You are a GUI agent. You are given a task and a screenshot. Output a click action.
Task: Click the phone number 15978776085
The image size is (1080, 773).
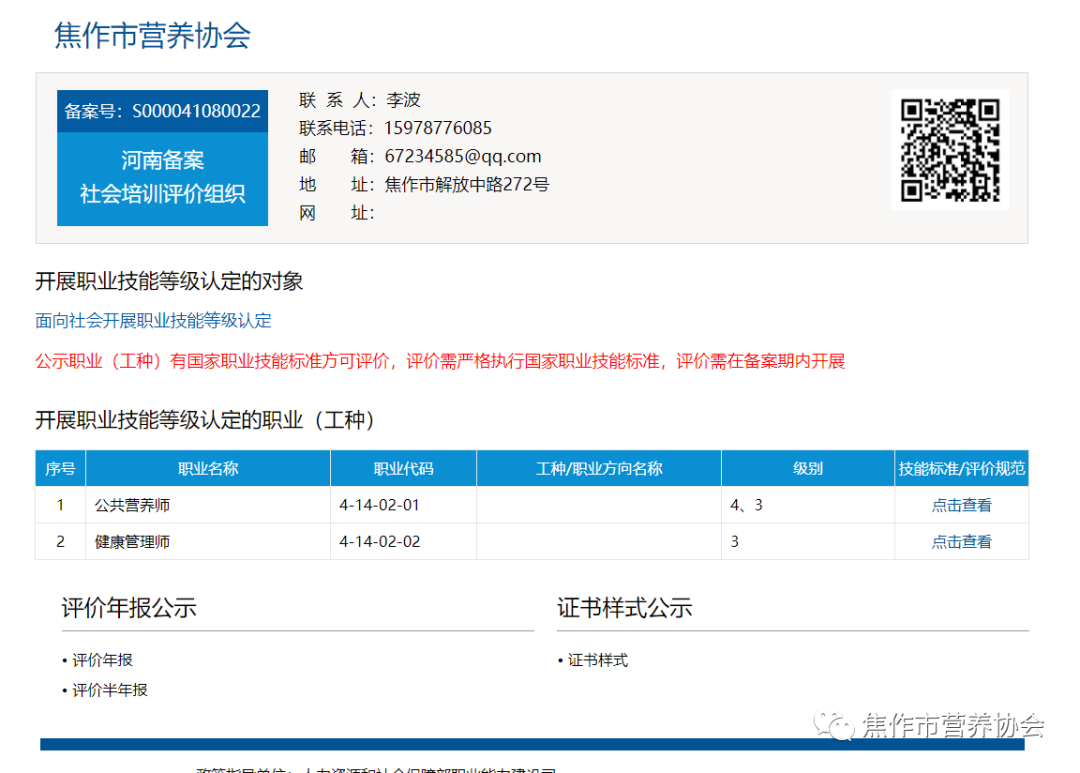click(x=438, y=128)
